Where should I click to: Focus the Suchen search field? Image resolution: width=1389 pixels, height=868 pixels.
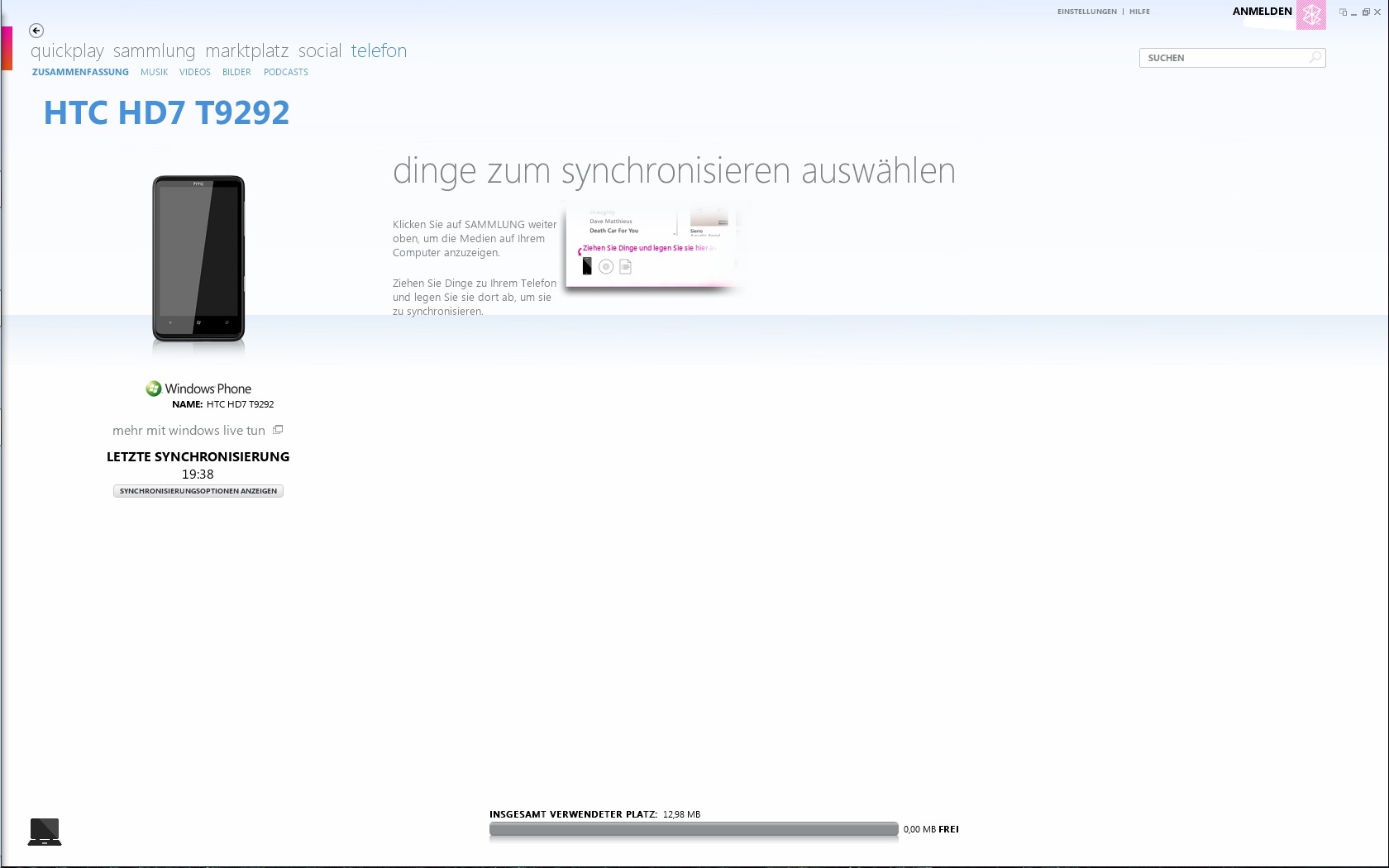(x=1232, y=58)
